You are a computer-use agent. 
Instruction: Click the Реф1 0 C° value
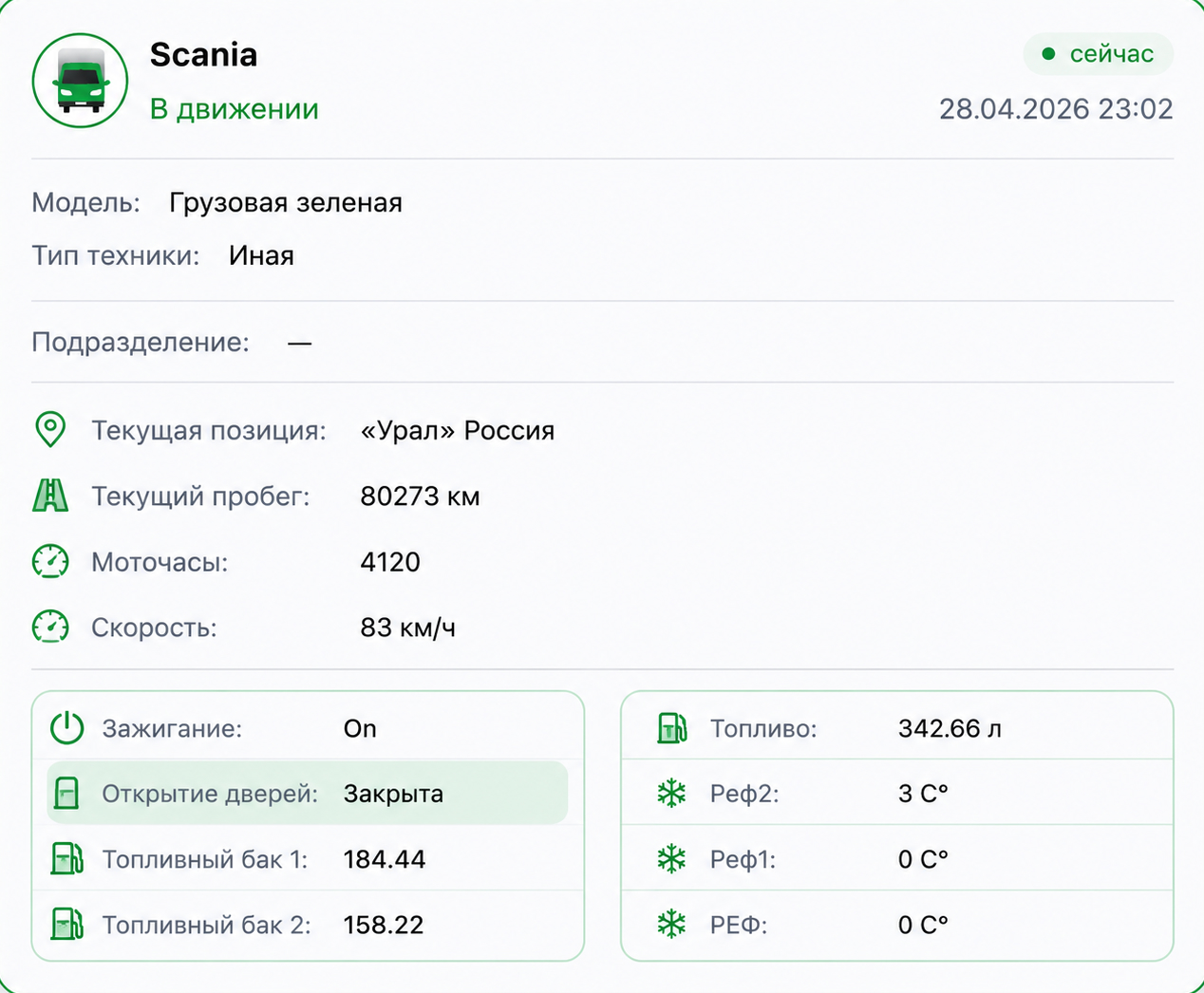[923, 859]
